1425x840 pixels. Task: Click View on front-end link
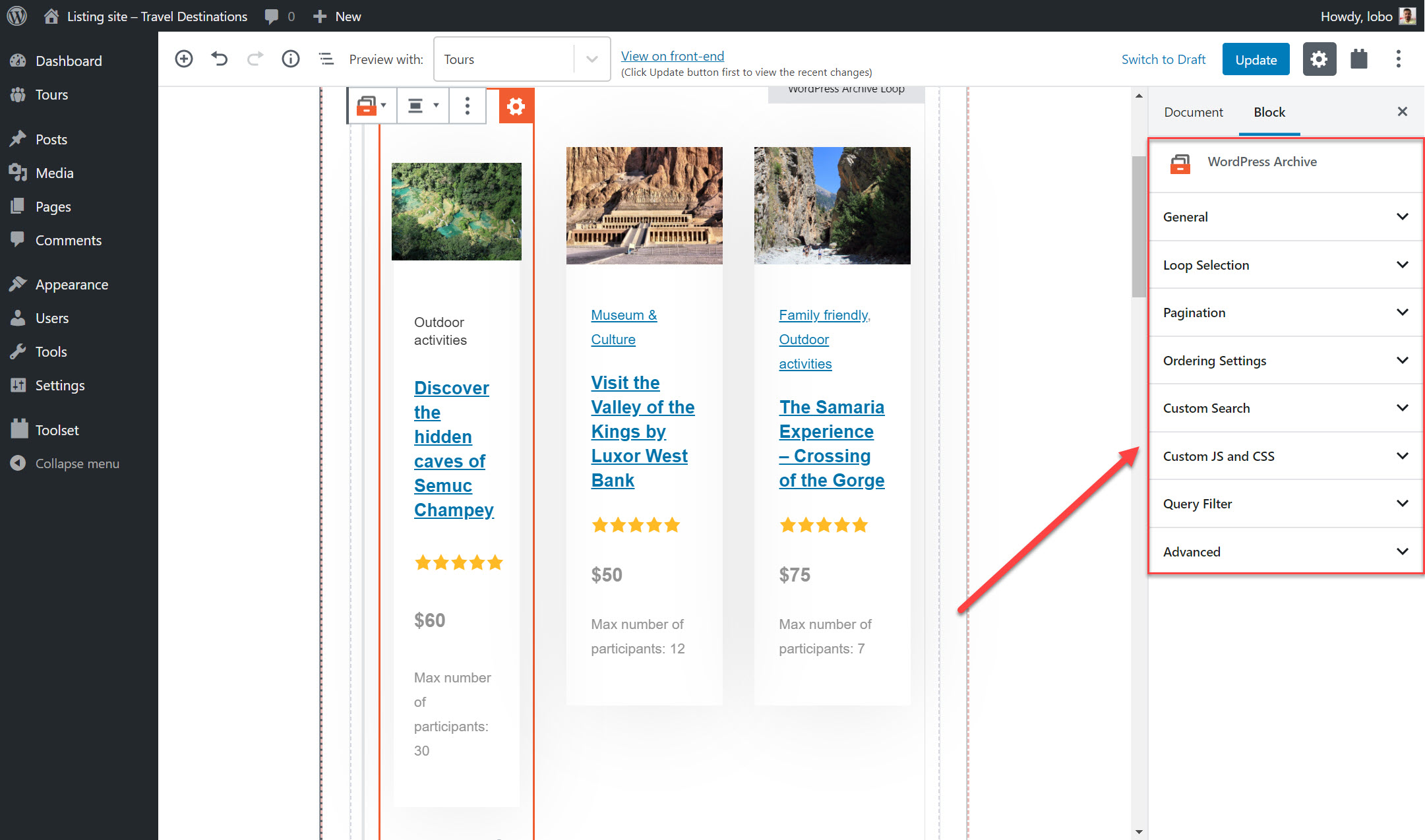click(x=672, y=56)
